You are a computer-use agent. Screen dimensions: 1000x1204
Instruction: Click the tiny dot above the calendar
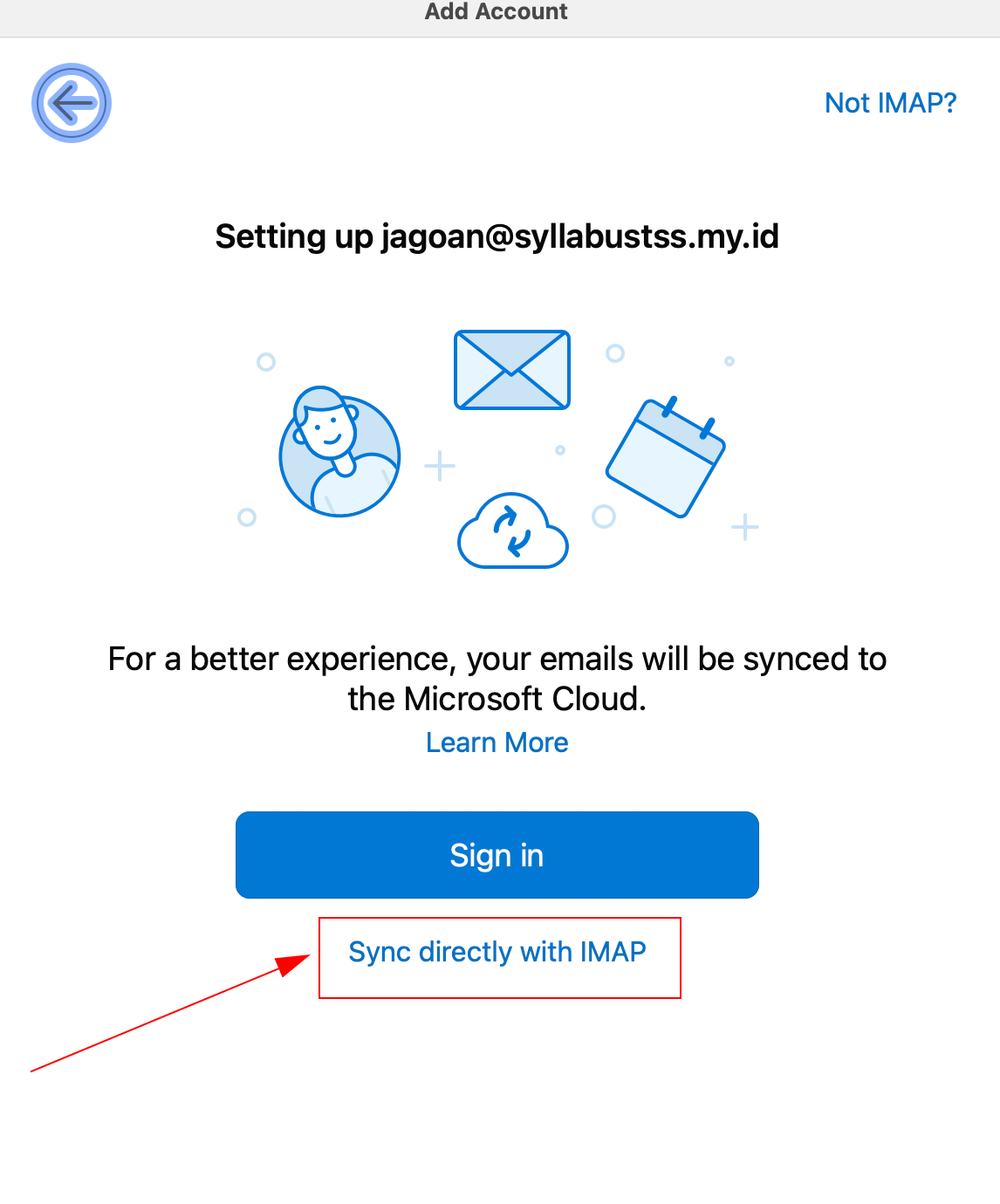[729, 360]
